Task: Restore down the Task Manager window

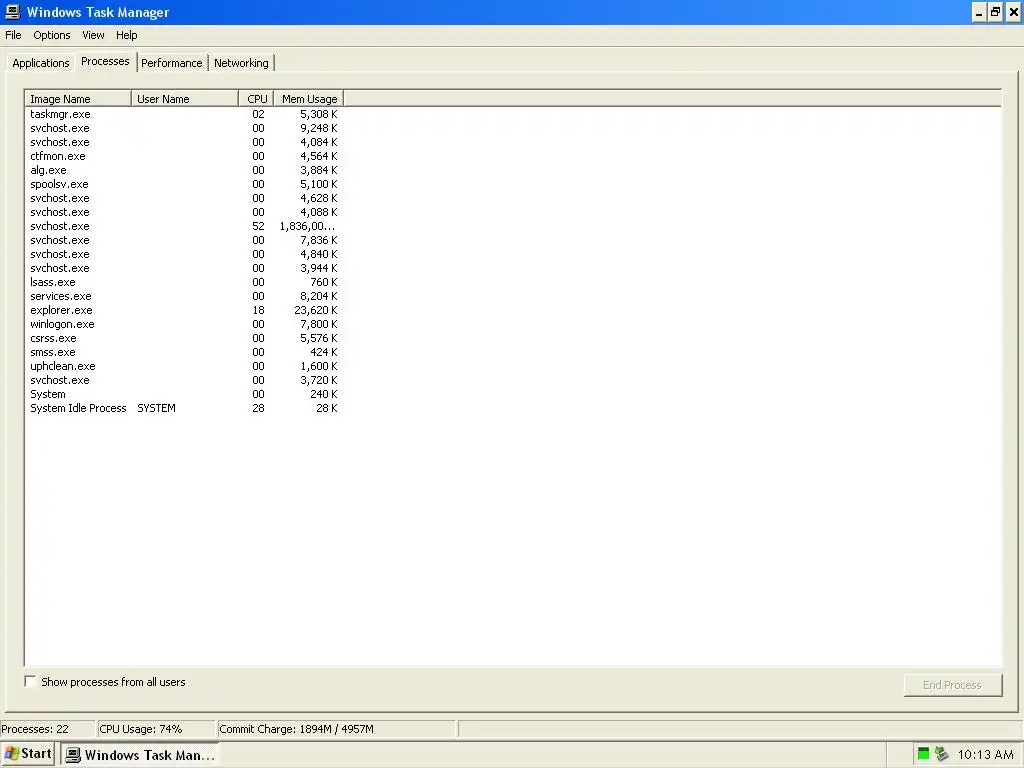Action: [995, 12]
